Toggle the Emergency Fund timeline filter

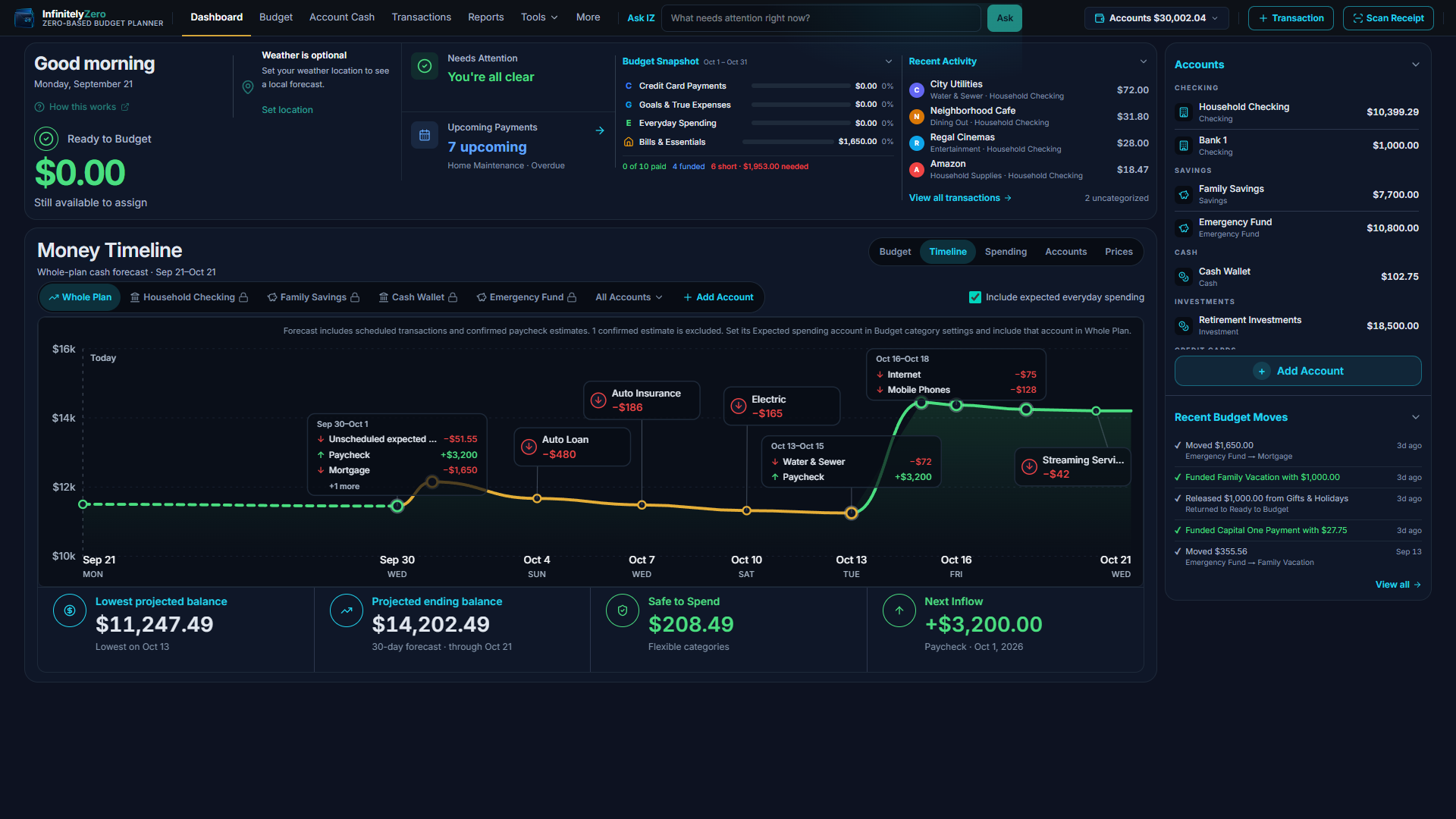pyautogui.click(x=526, y=297)
